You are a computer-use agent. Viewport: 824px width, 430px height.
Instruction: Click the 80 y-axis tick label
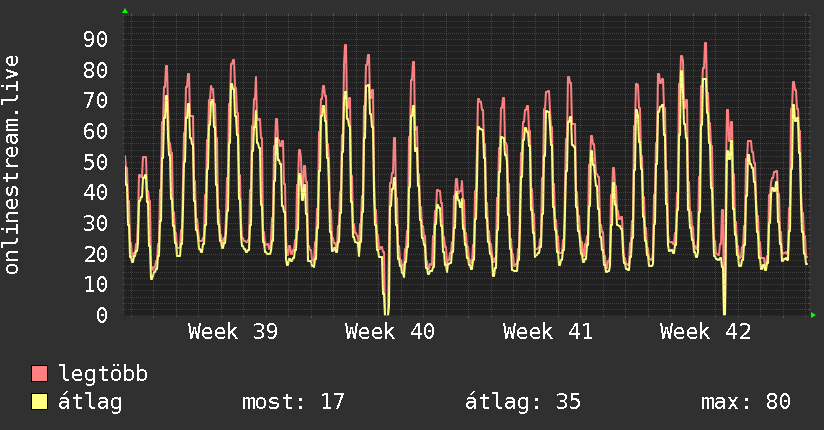click(x=96, y=70)
